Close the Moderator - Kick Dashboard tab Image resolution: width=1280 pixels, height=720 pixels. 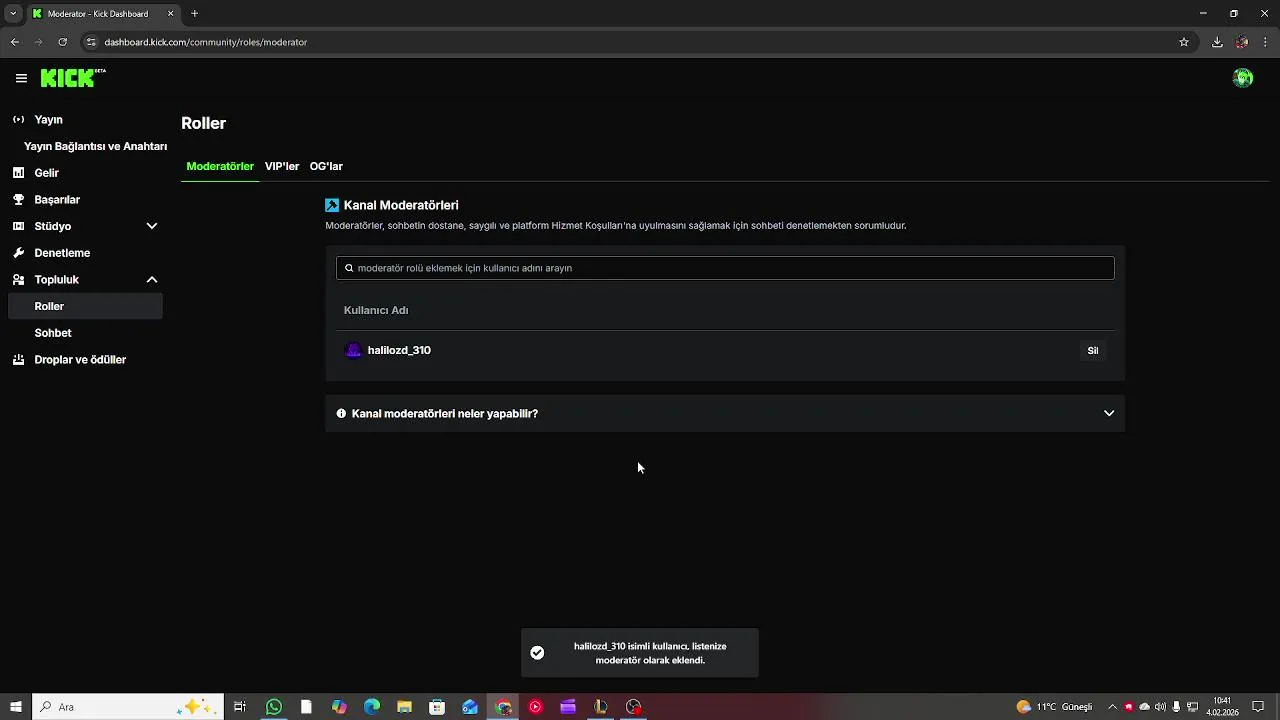click(x=170, y=14)
